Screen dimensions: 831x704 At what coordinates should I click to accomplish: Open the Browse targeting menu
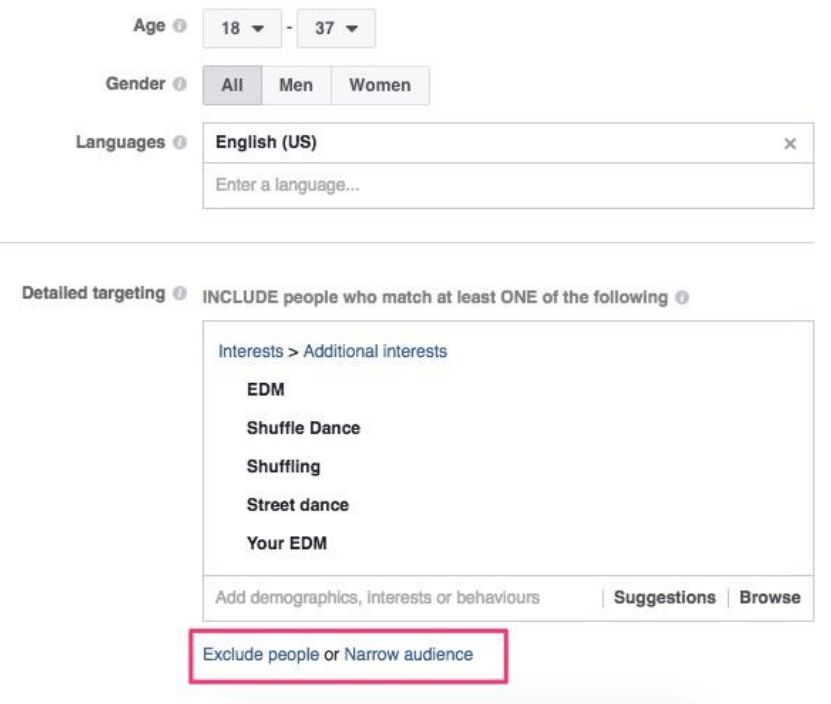point(770,597)
